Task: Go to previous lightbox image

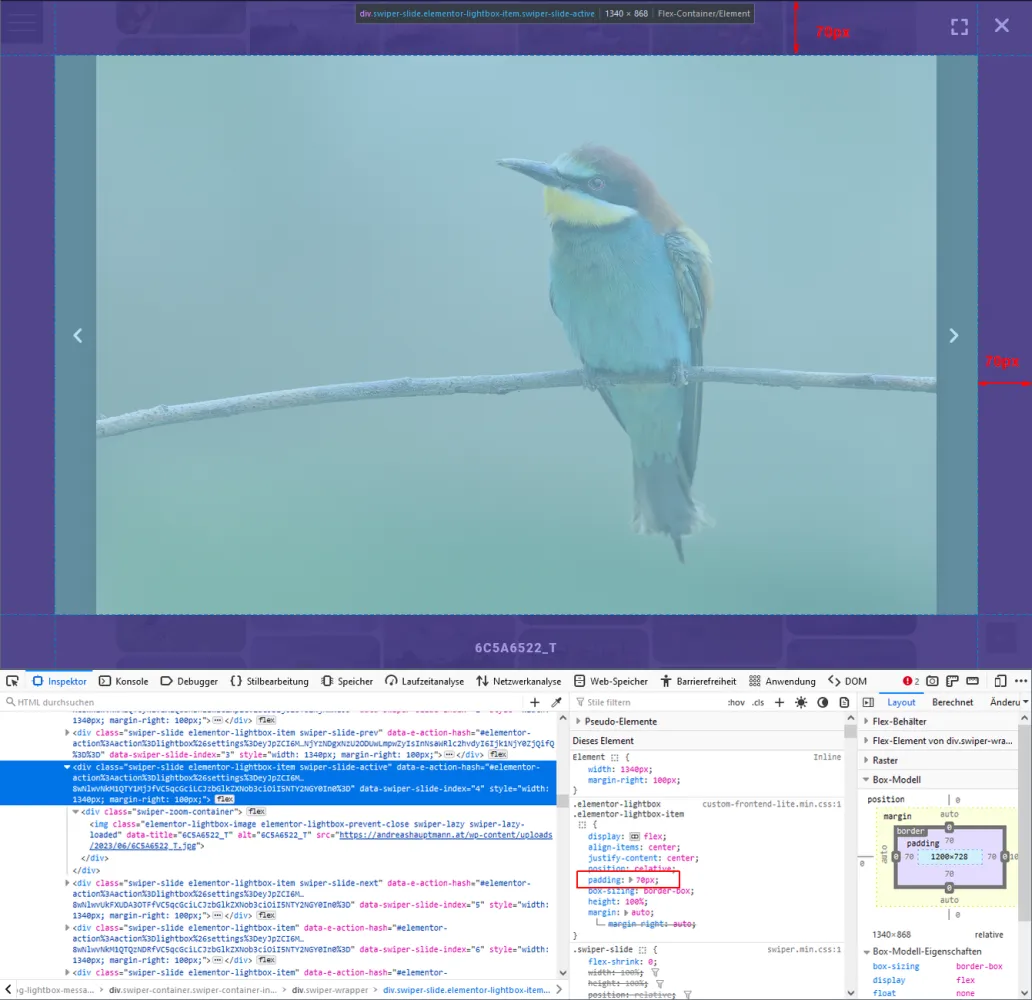Action: [x=78, y=336]
